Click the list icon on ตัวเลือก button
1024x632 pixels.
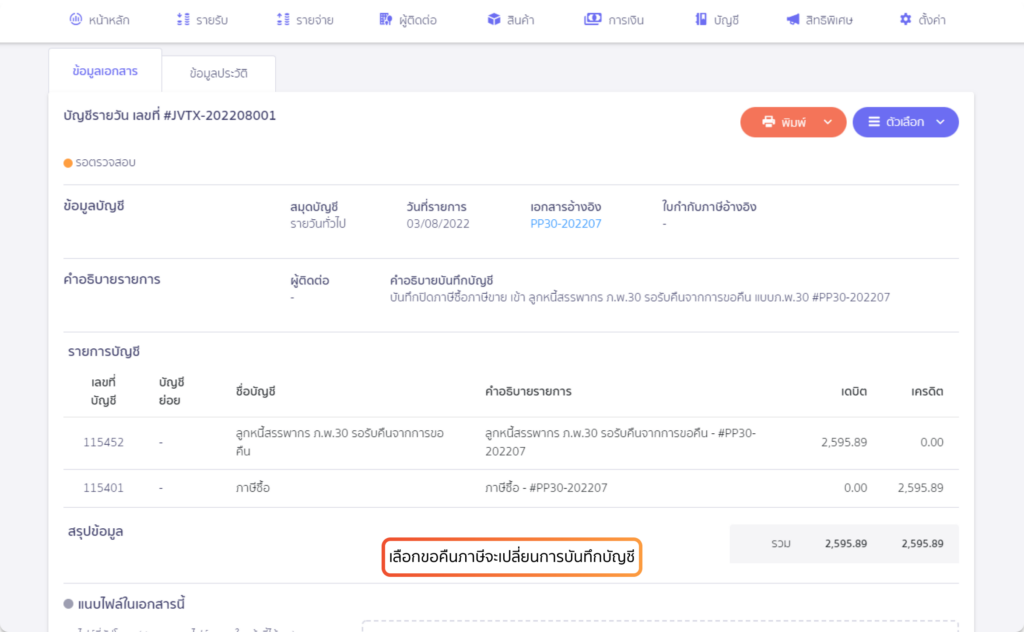coord(874,122)
